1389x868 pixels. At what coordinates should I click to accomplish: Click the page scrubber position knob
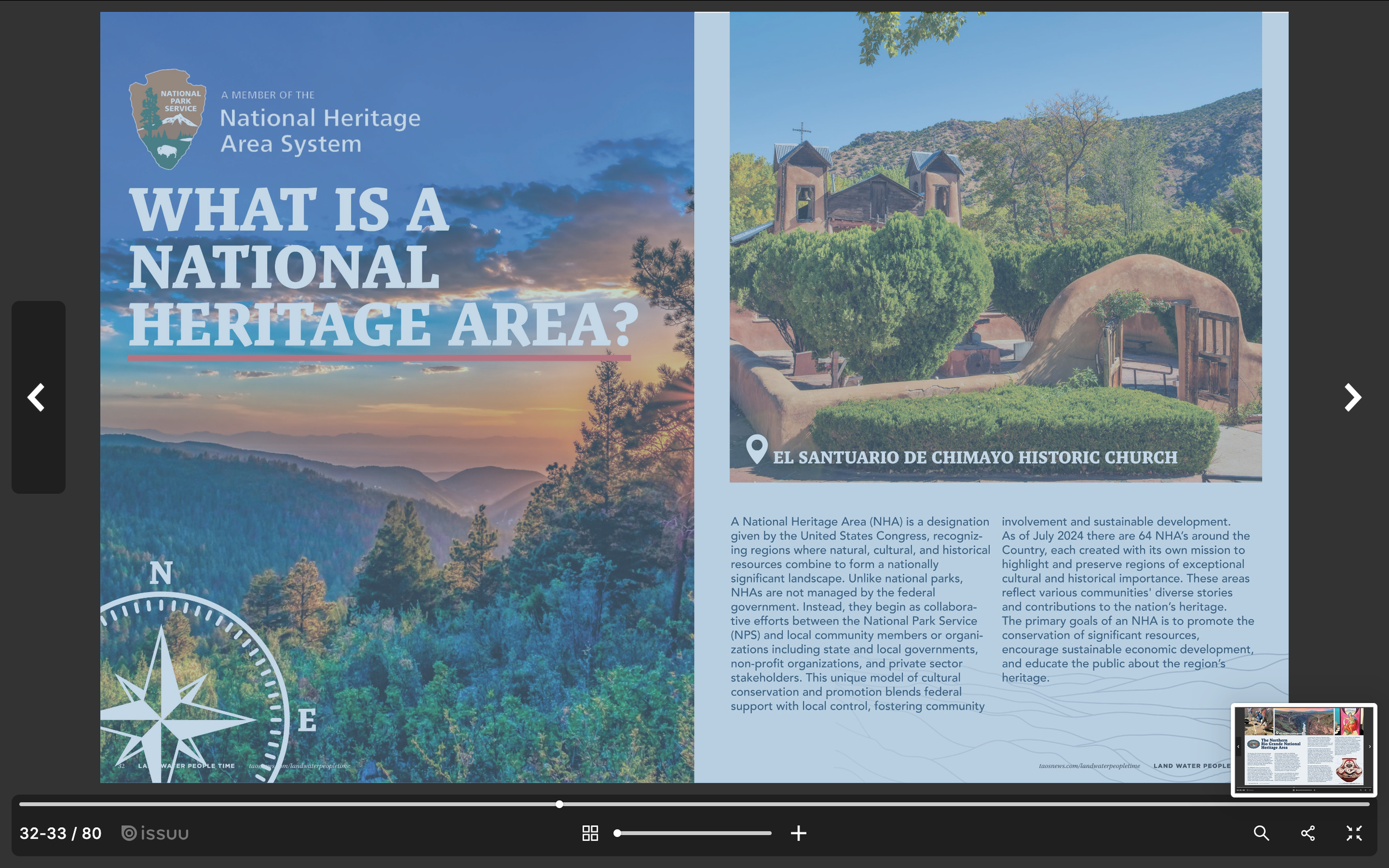(x=559, y=804)
